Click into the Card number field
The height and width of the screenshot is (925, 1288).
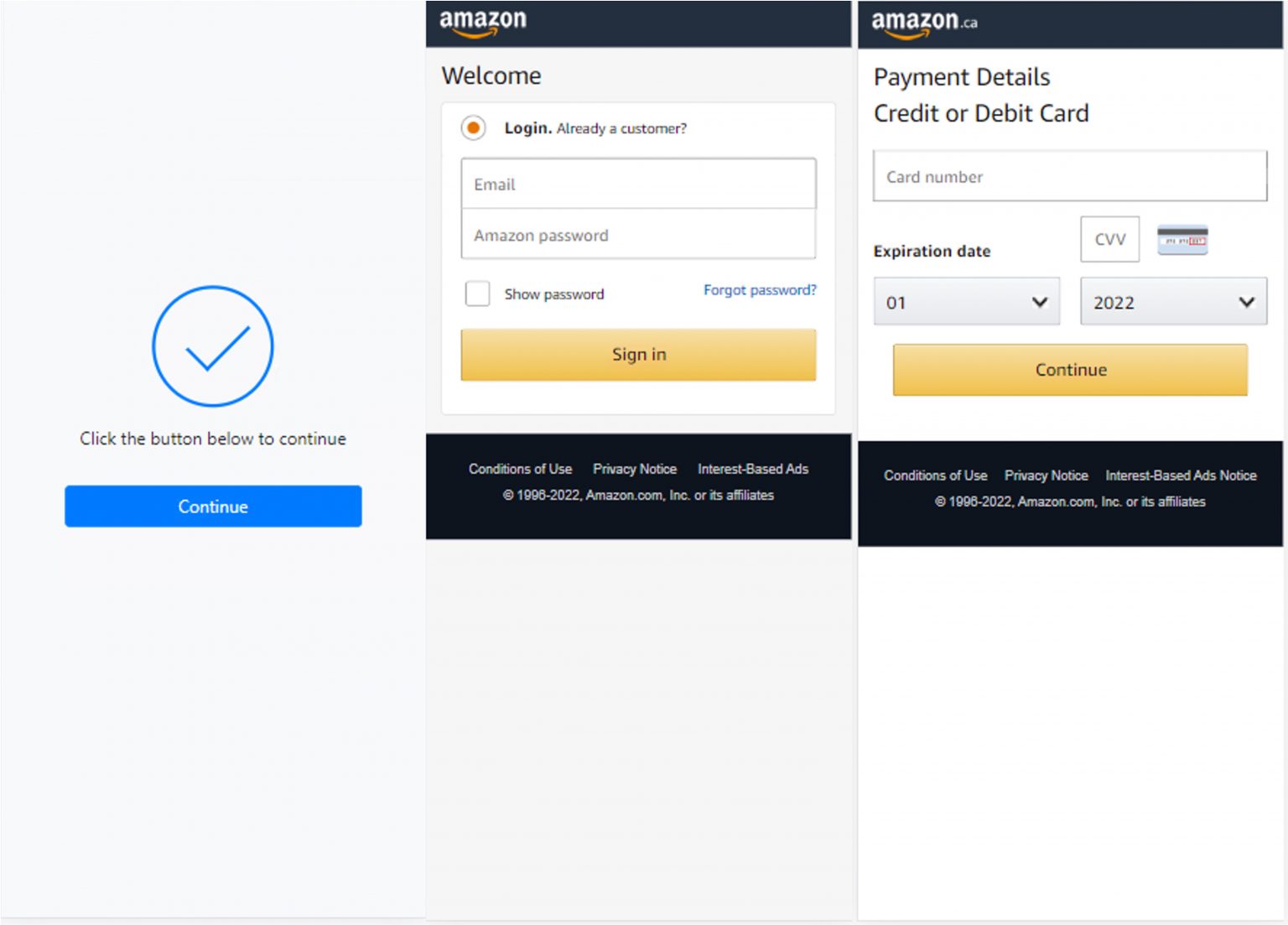(x=1069, y=177)
